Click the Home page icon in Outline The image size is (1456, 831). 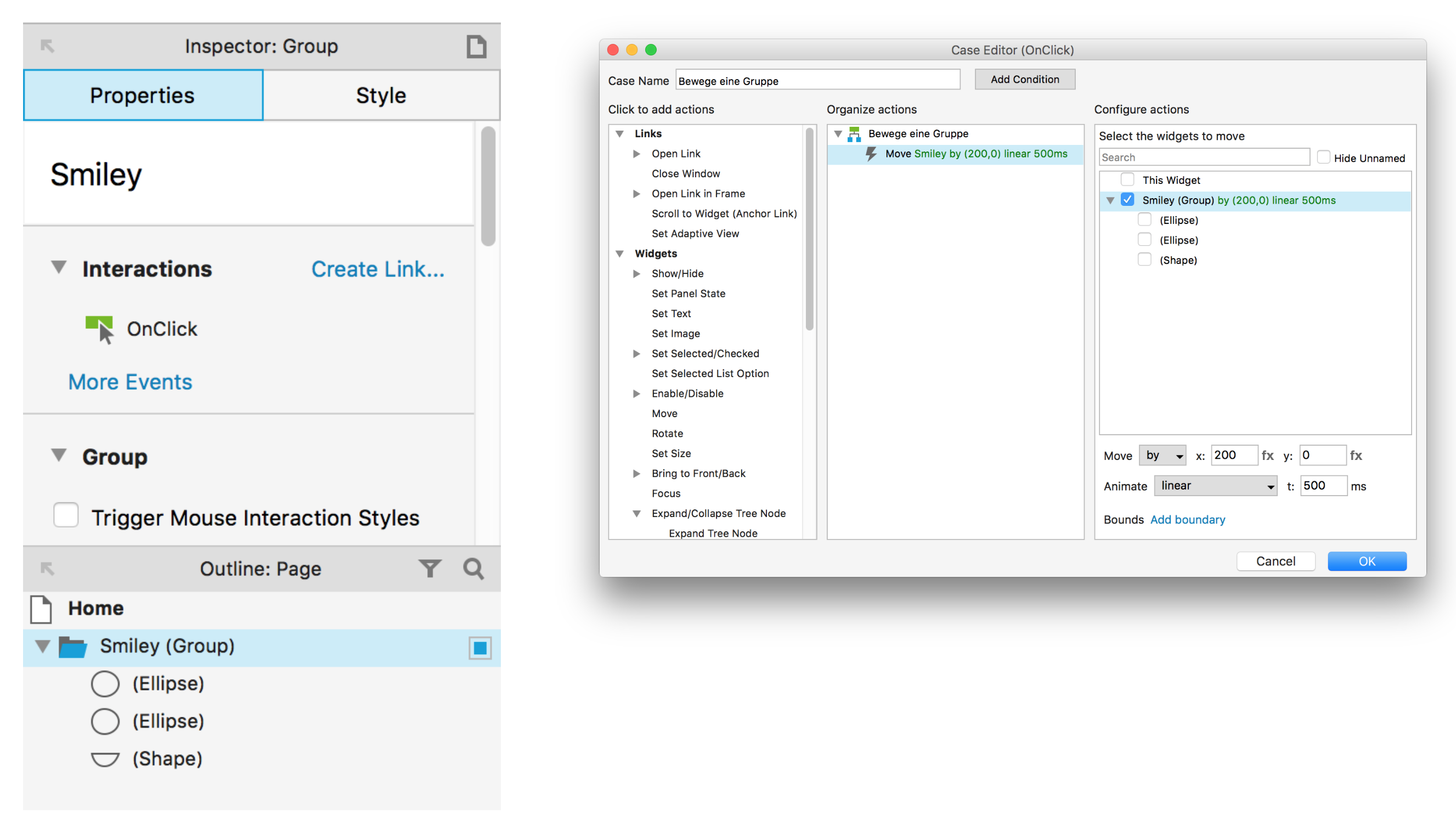(x=41, y=609)
